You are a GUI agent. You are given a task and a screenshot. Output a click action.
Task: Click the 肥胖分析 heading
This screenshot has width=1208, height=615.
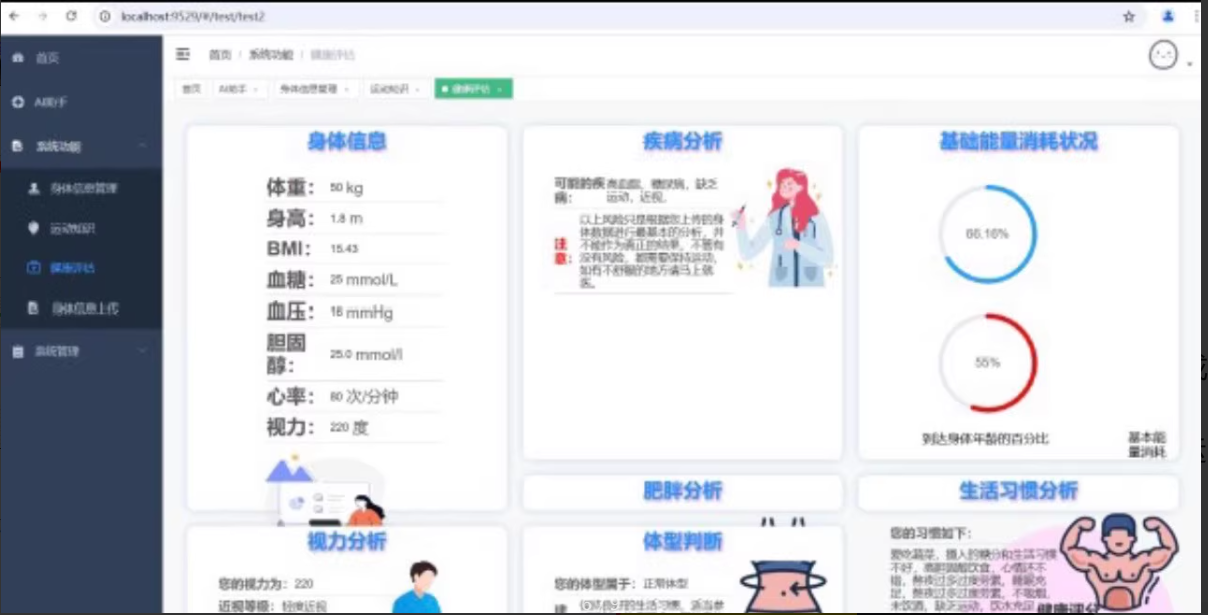[x=682, y=491]
